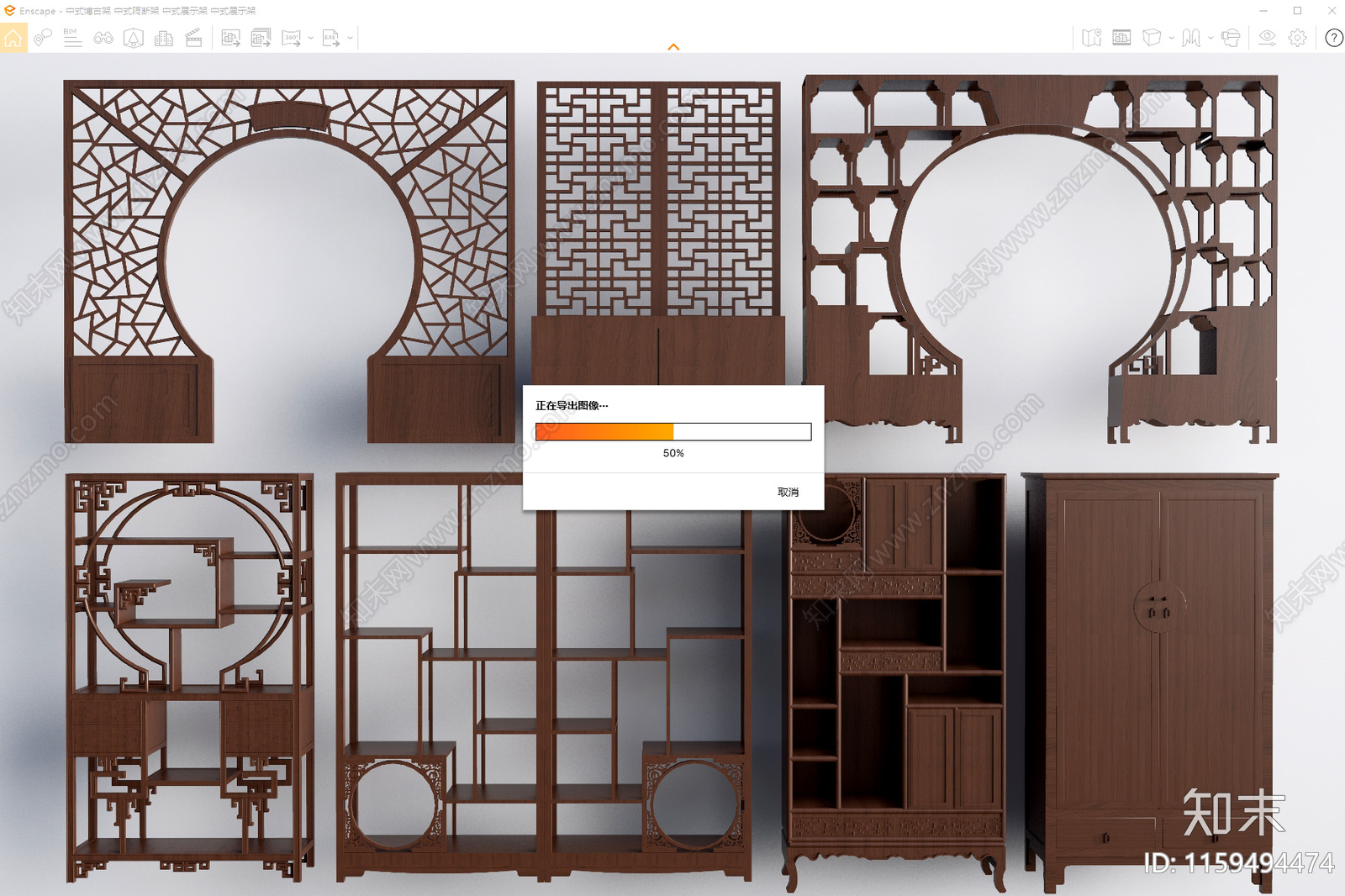This screenshot has height=896, width=1345.
Task: Open general settings gear icon
Action: coord(1298,38)
